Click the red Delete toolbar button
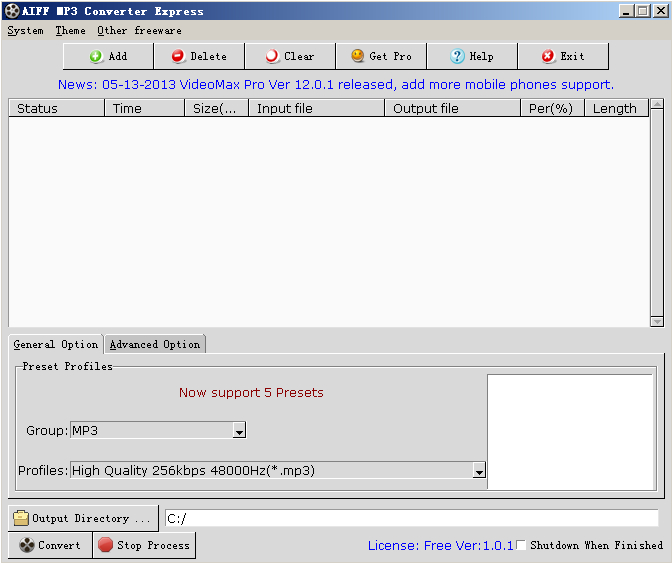The width and height of the screenshot is (672, 563). pyautogui.click(x=199, y=56)
